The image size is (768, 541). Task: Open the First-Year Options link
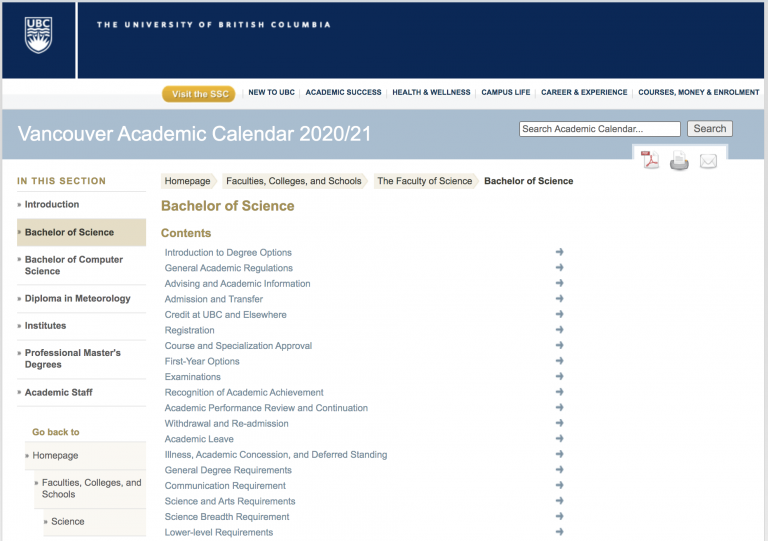(x=202, y=361)
